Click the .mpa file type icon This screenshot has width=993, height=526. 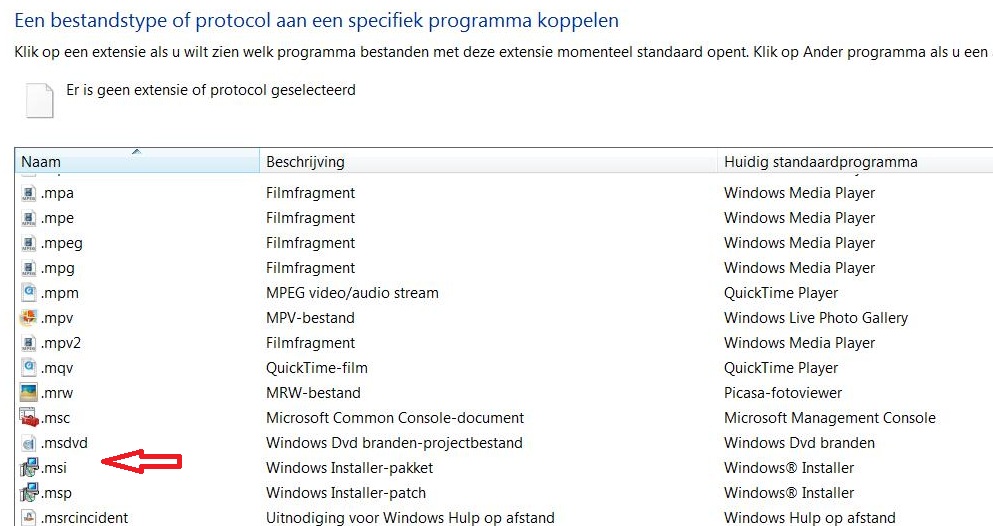pos(29,193)
